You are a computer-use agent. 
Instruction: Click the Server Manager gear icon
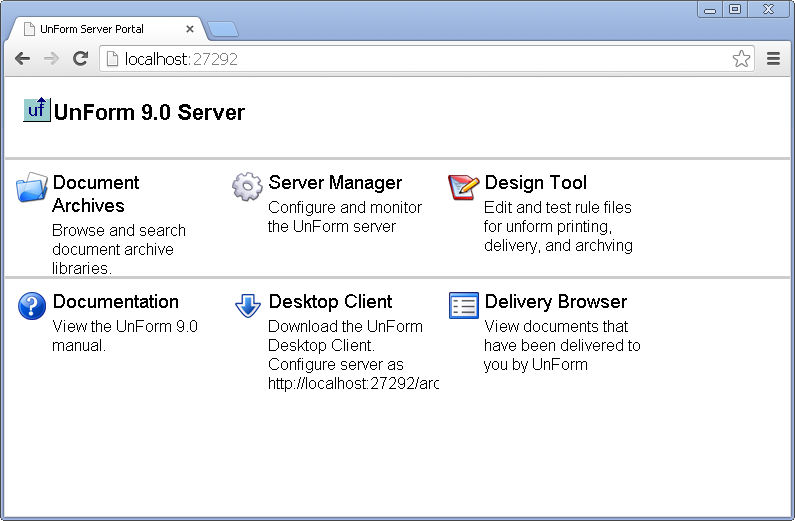click(247, 186)
